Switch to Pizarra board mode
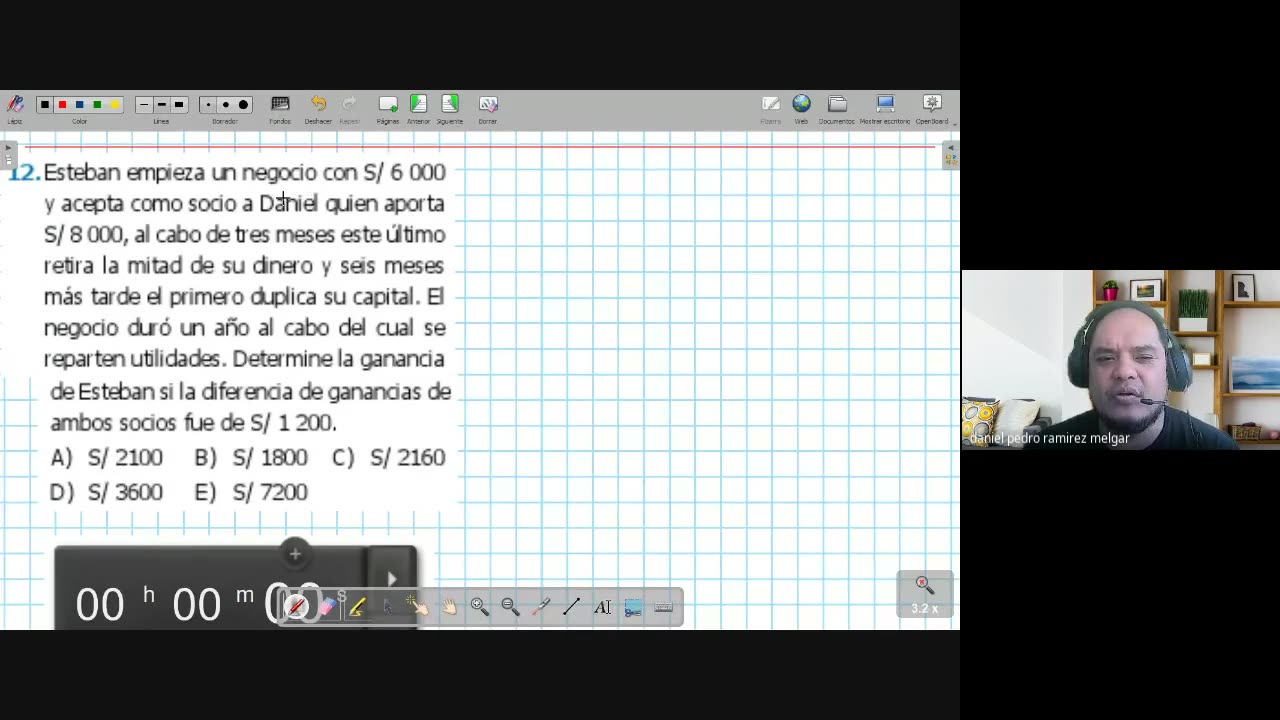The image size is (1280, 720). pos(771,104)
